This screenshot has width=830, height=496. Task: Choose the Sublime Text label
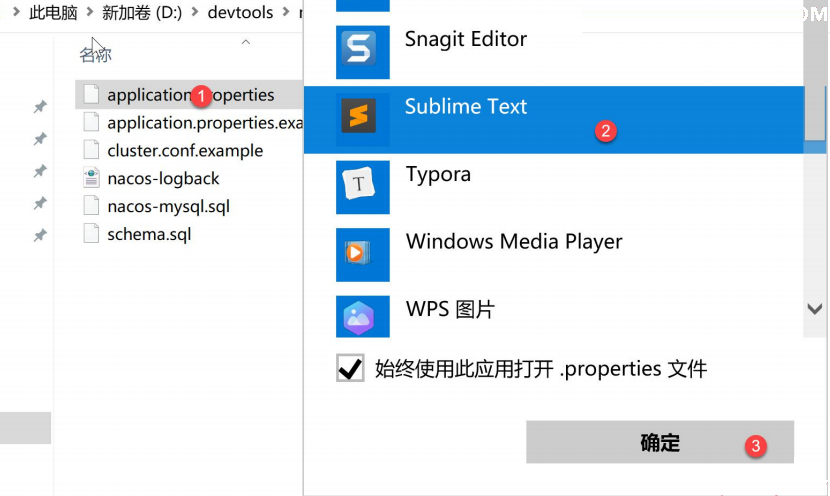466,106
